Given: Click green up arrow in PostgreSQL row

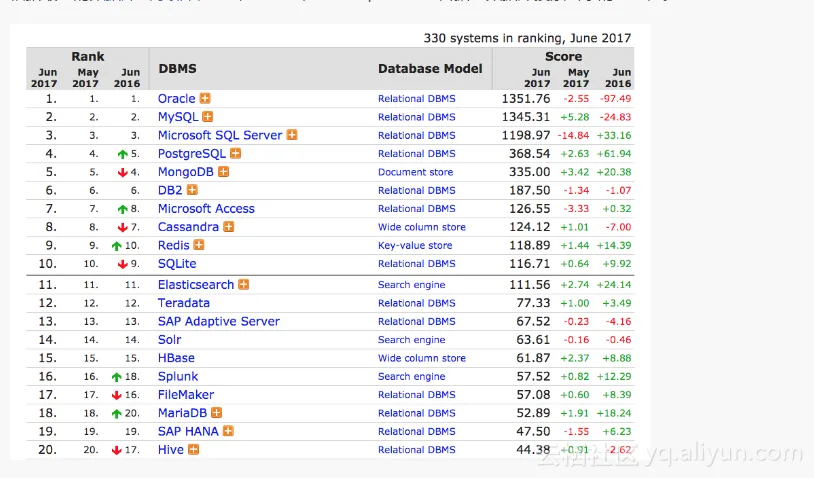Looking at the screenshot, I should pos(123,154).
